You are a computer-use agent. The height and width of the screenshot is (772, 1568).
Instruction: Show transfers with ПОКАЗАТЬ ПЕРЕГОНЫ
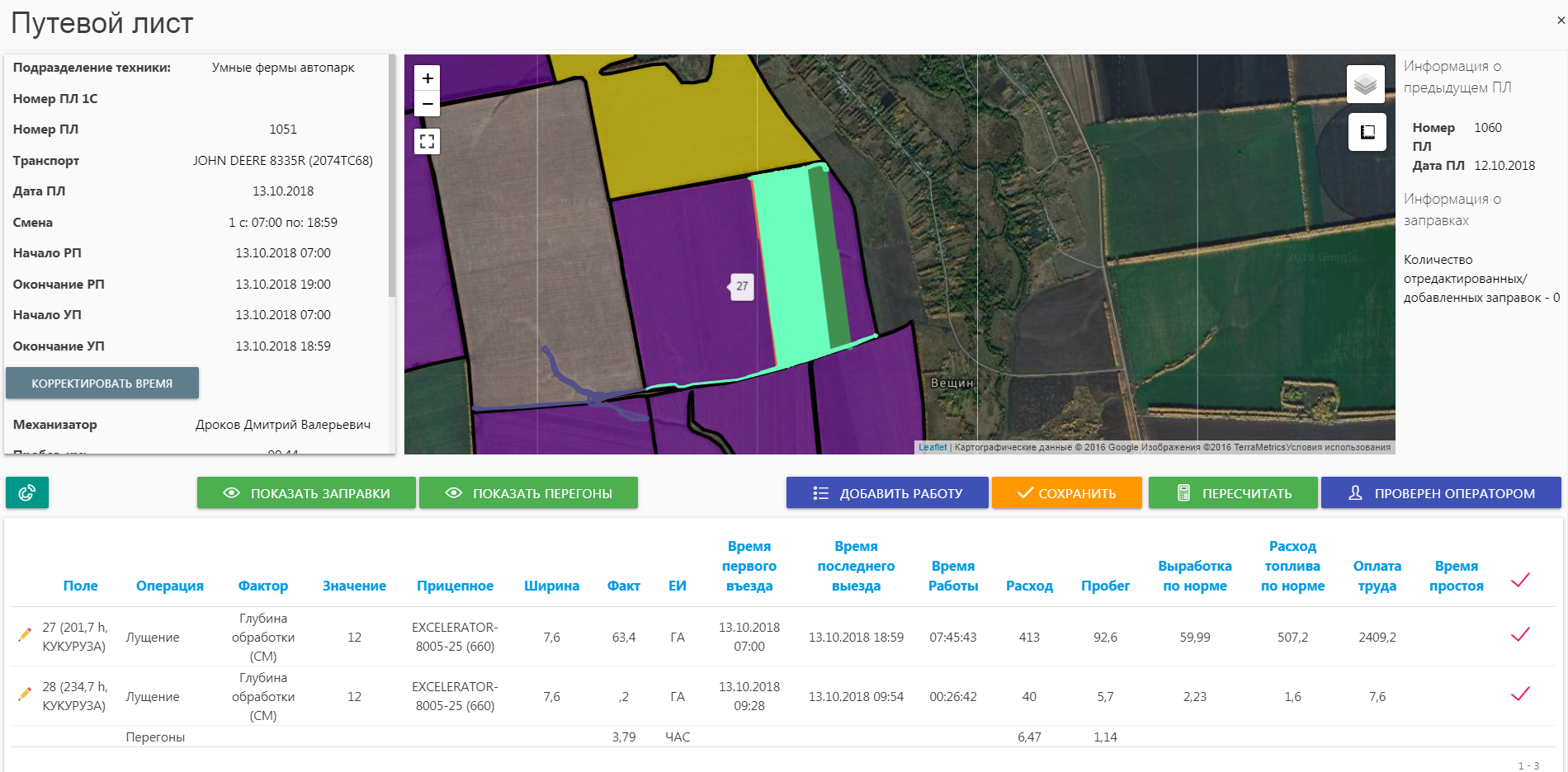(528, 492)
